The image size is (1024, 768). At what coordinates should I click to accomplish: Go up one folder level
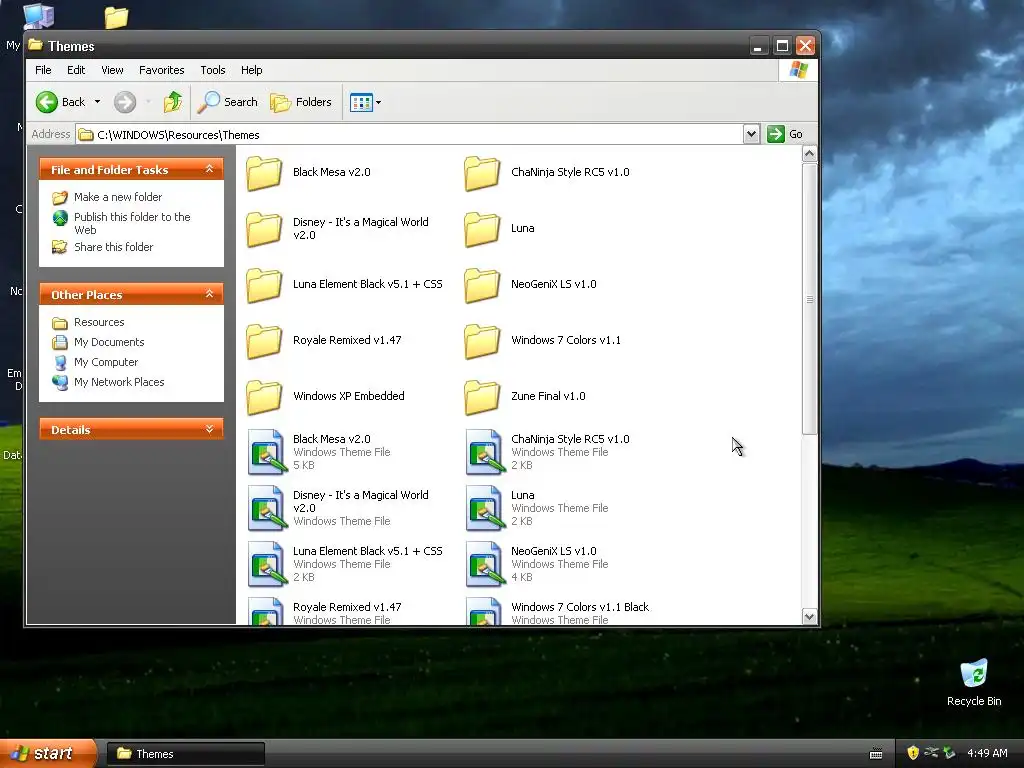coord(173,102)
